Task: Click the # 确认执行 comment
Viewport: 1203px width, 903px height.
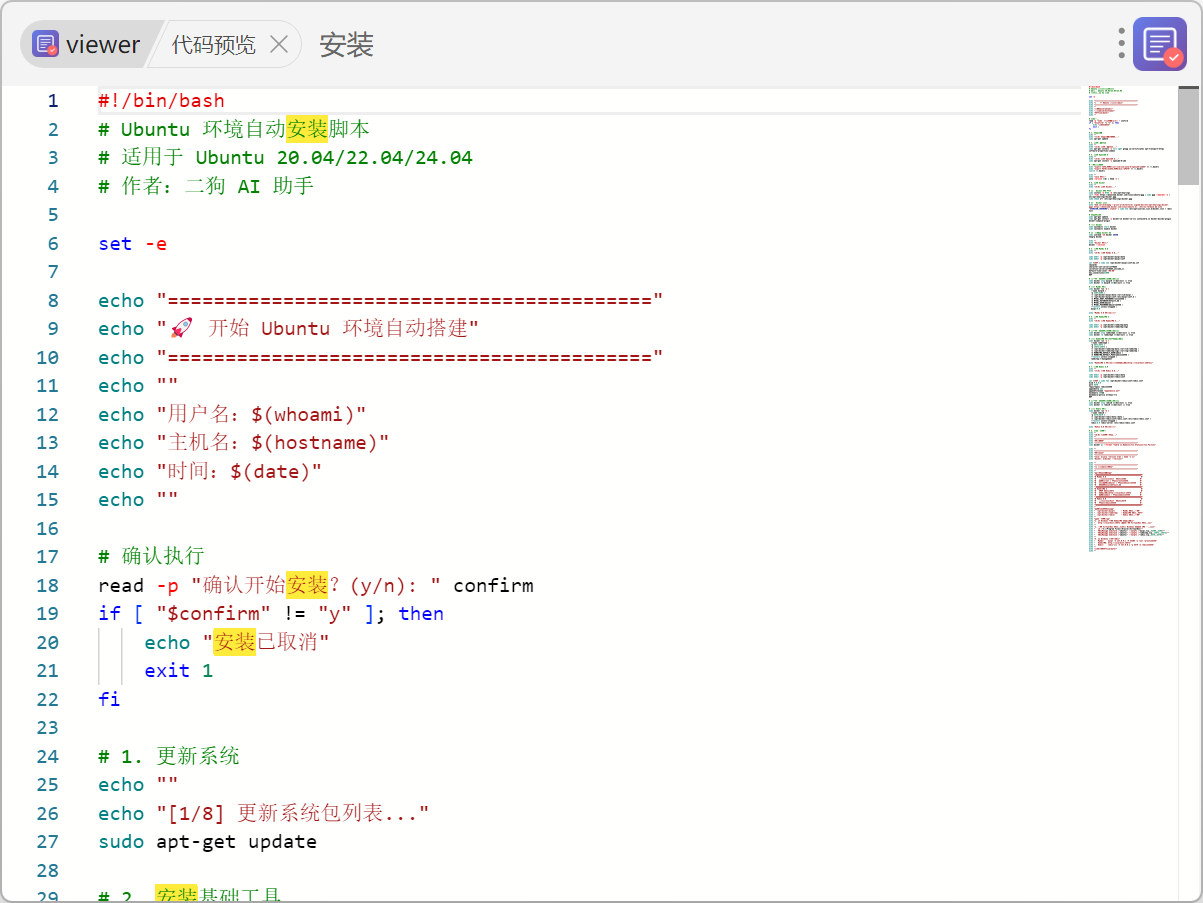Action: (151, 557)
